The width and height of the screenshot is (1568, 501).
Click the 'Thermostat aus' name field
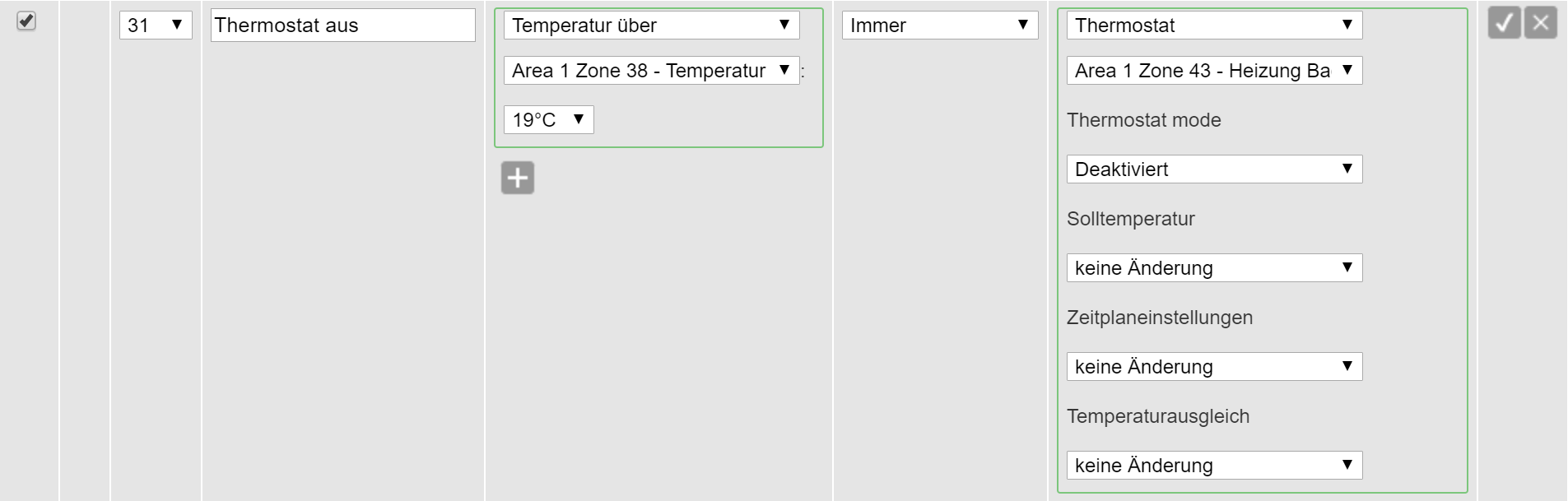[342, 26]
